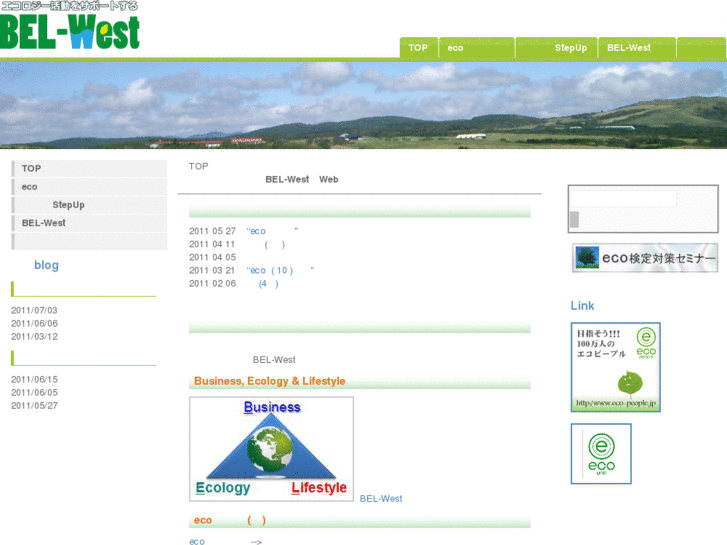Click the Business Ecology Lifestyle triangle image
Viewport: 727px width, 545px height.
click(271, 449)
